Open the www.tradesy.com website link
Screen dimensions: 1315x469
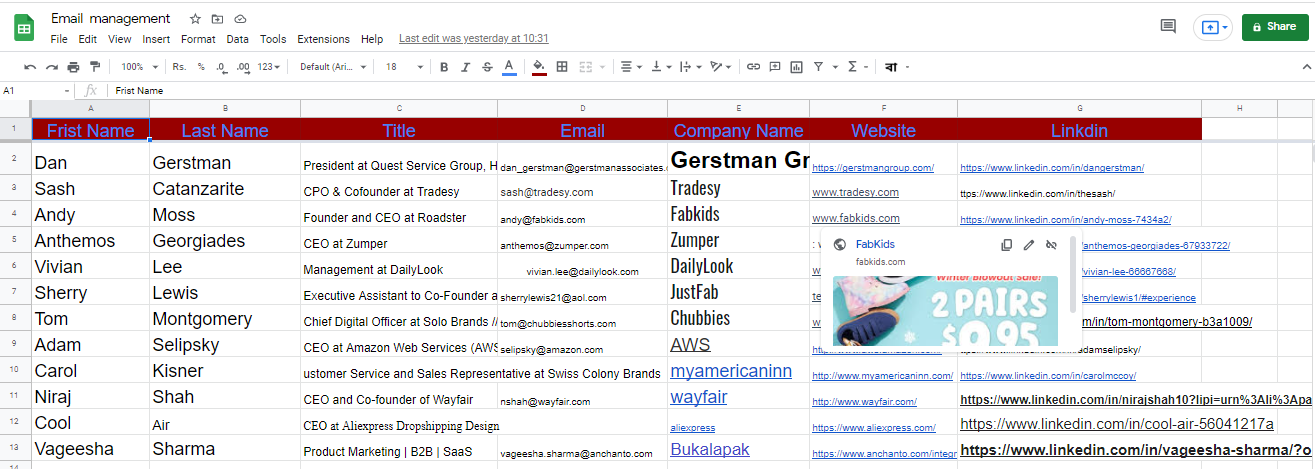pos(855,192)
